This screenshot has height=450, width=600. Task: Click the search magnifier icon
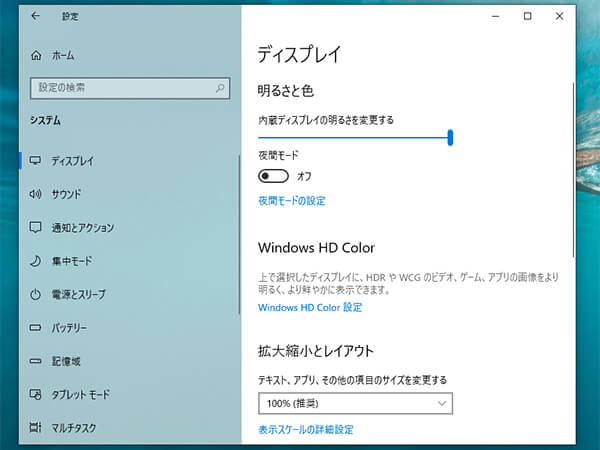(220, 88)
